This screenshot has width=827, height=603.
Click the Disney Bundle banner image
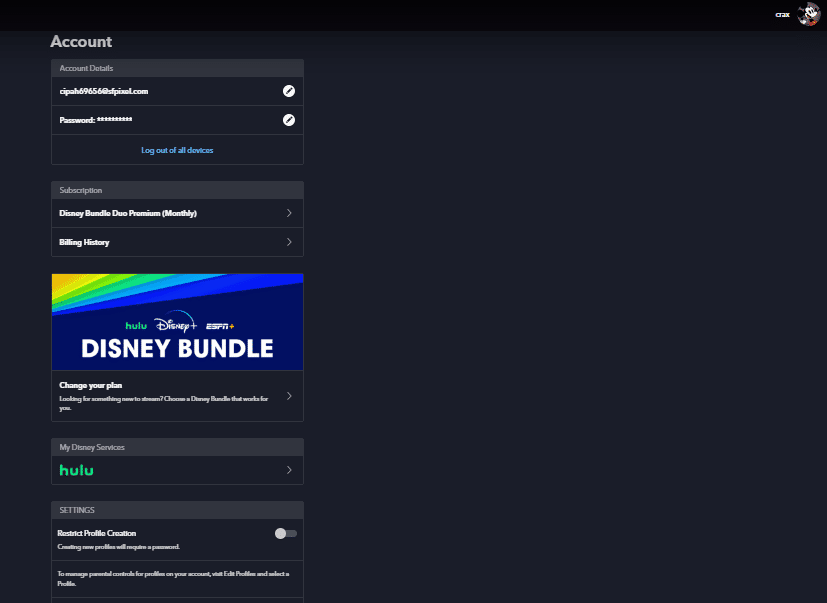click(177, 322)
